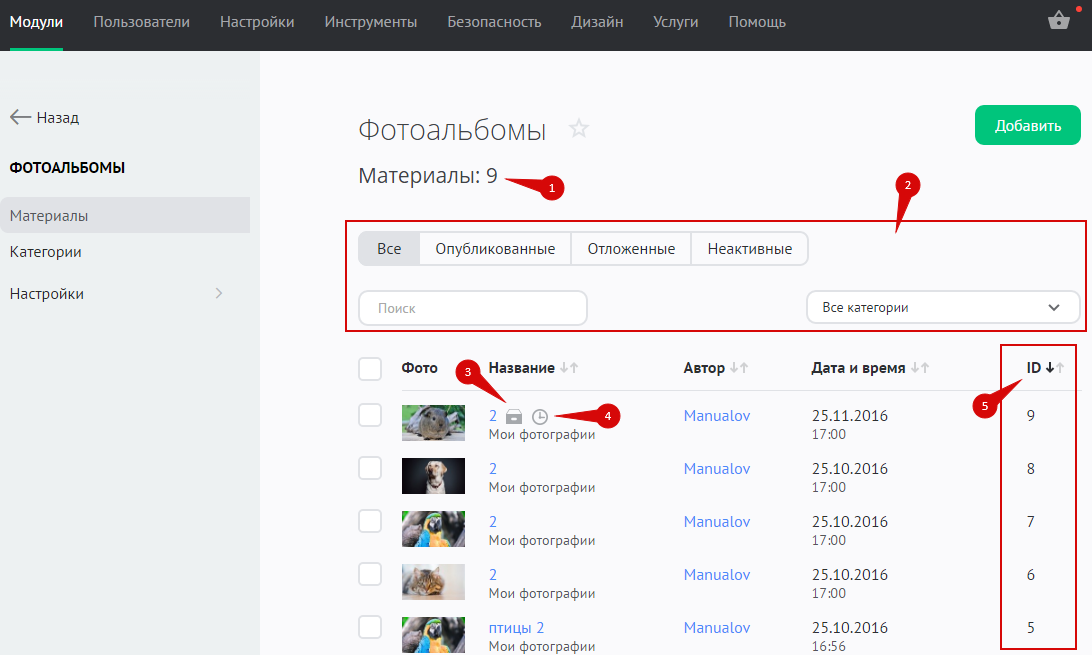Focus the Поиск search field

point(473,308)
